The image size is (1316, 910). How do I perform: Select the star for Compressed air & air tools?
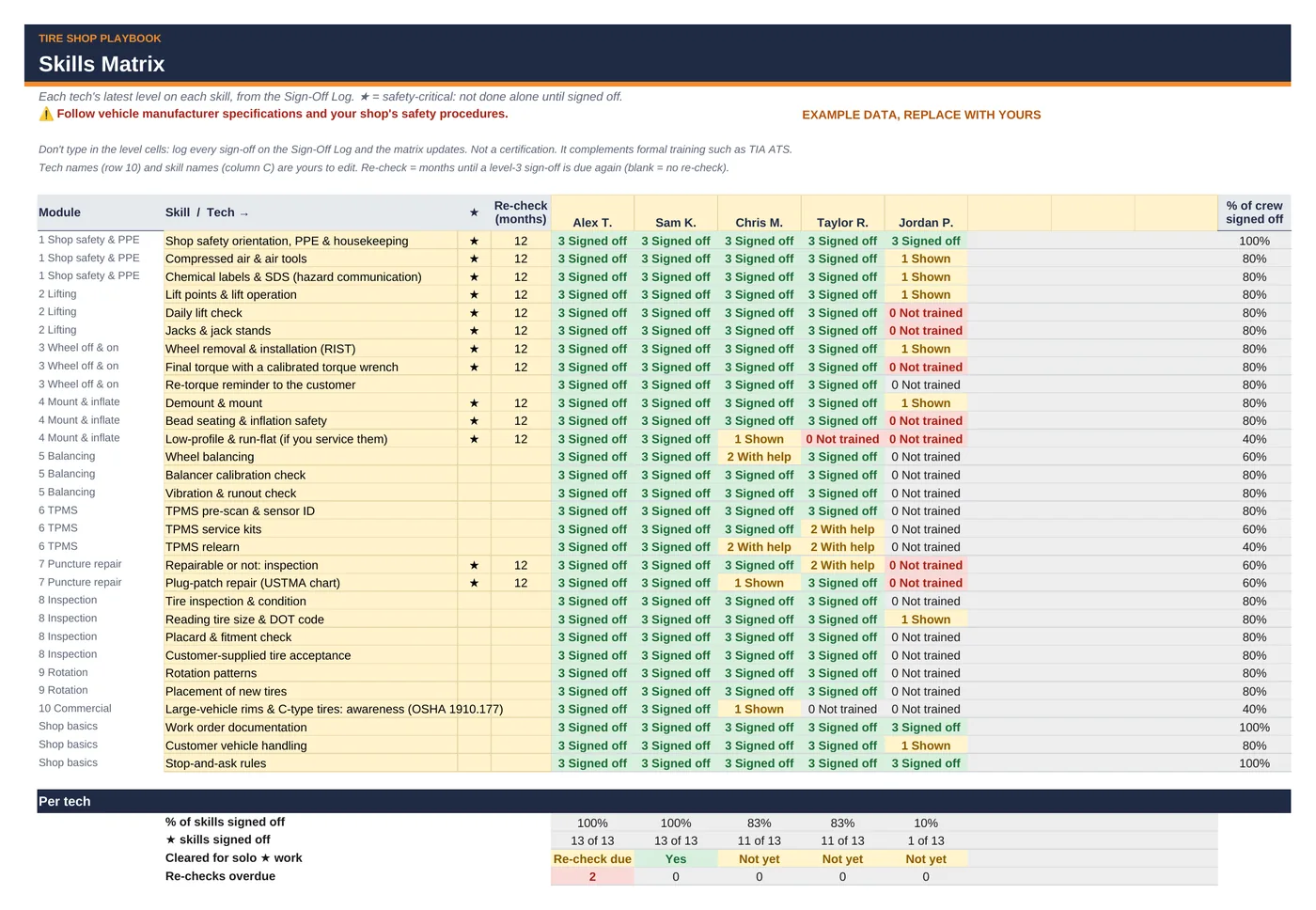(474, 259)
